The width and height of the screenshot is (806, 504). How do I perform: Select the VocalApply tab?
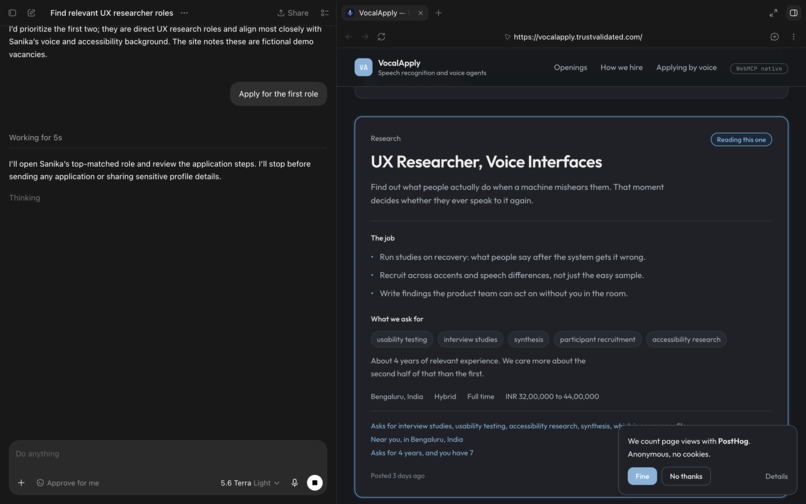pyautogui.click(x=382, y=13)
